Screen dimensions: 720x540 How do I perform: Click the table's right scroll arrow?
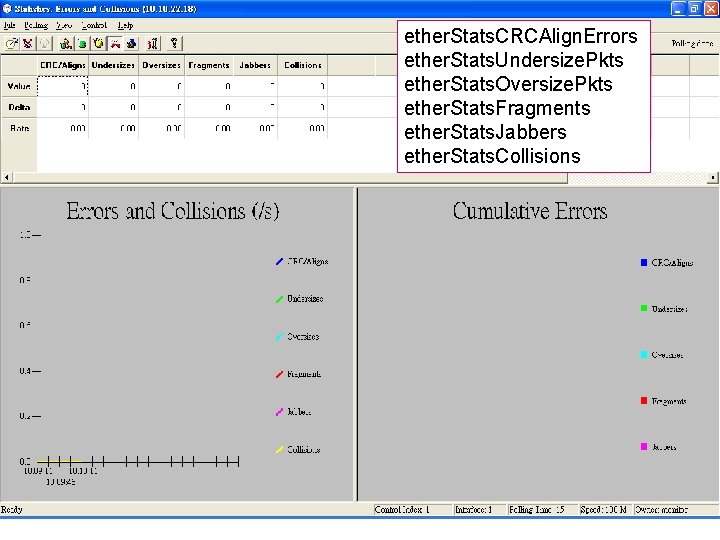(713, 177)
